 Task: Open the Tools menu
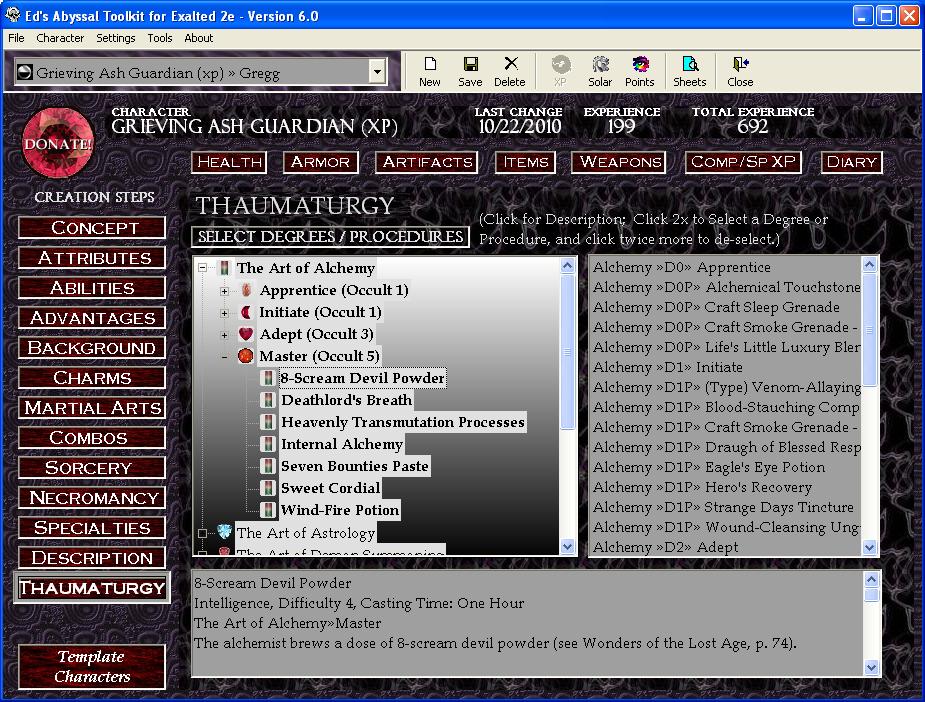click(x=160, y=38)
